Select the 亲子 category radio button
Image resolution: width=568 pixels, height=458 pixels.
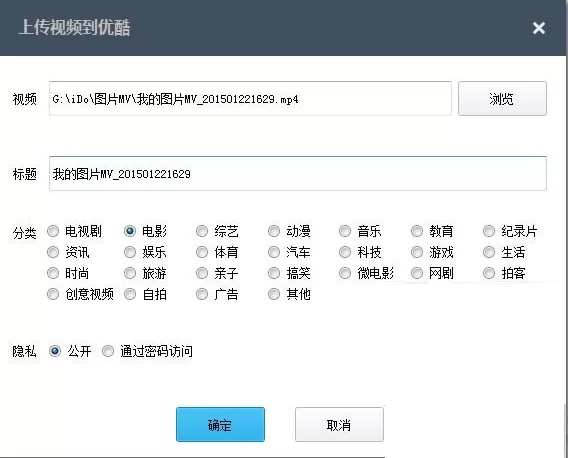[202, 273]
